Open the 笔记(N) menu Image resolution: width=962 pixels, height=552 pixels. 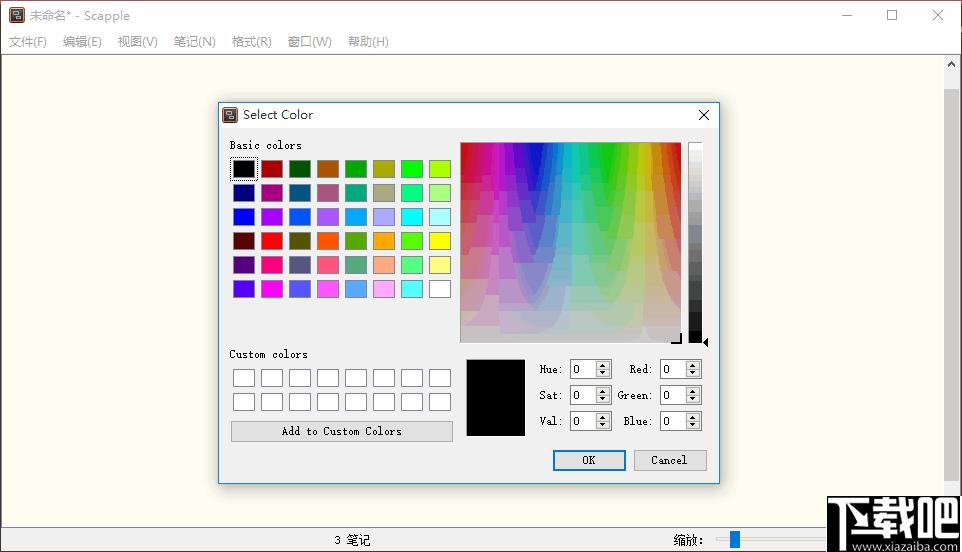pyautogui.click(x=194, y=42)
